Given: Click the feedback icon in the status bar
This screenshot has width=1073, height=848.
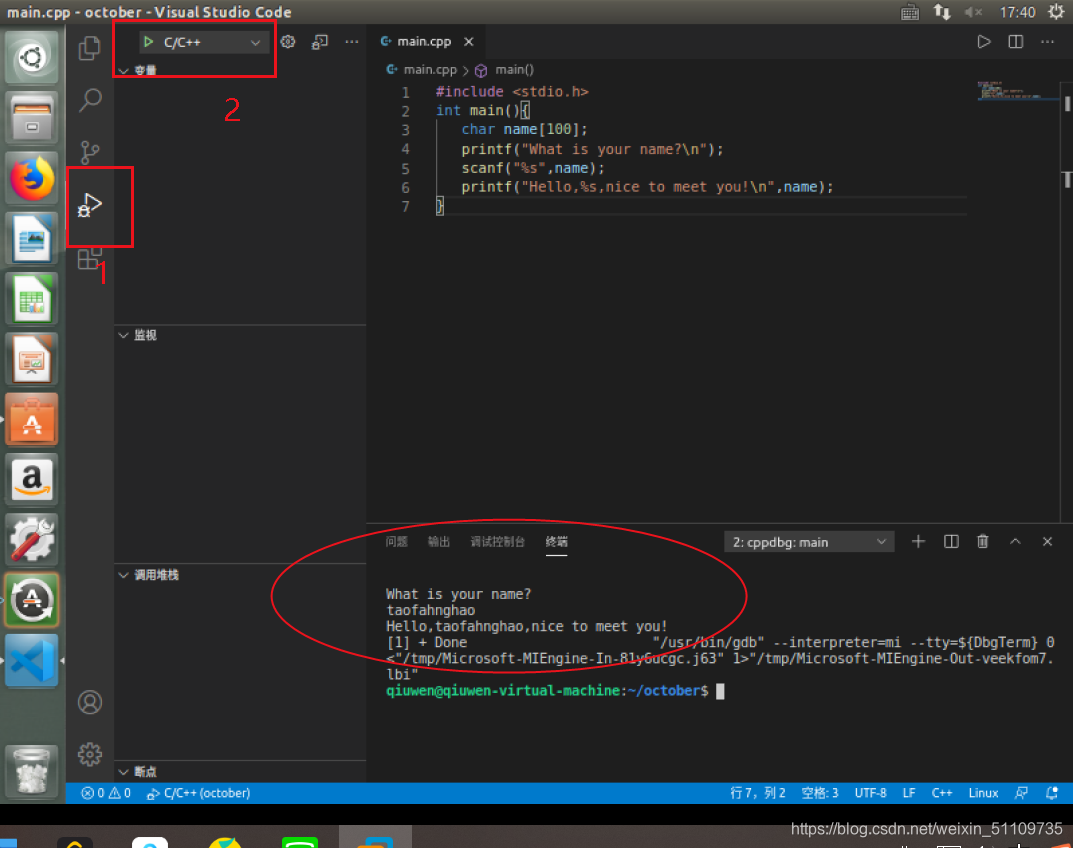Looking at the screenshot, I should [1021, 793].
